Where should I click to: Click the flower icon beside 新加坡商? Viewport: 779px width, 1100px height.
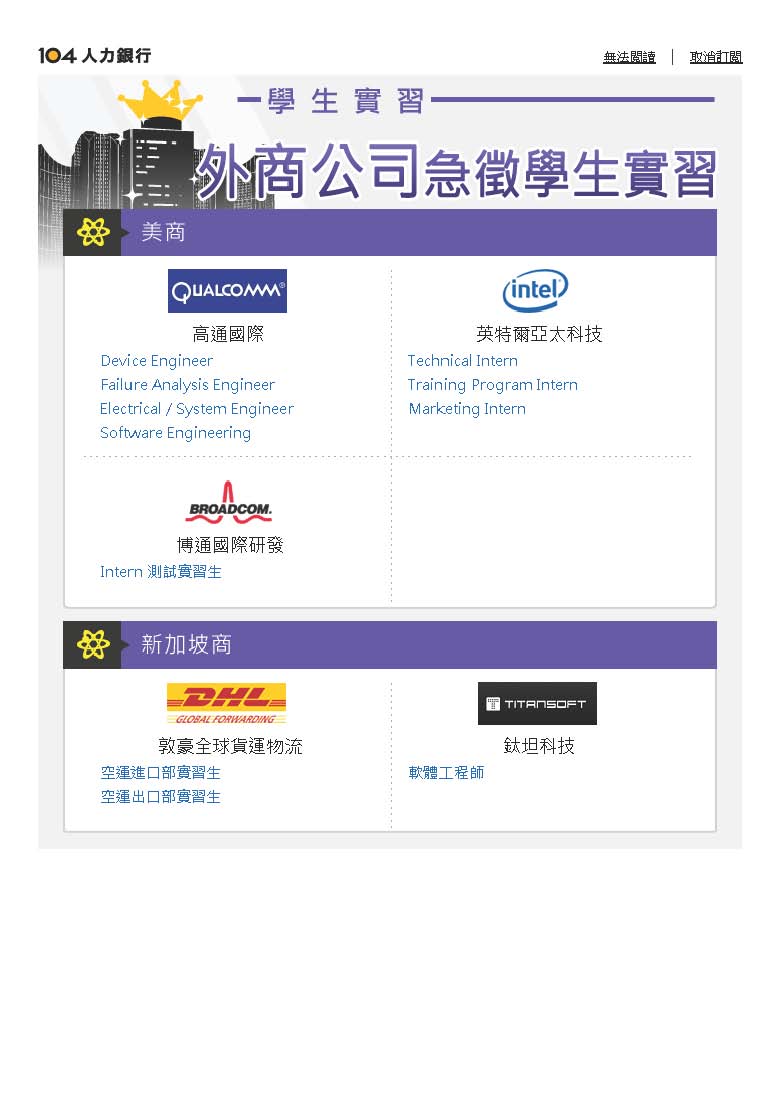(93, 644)
